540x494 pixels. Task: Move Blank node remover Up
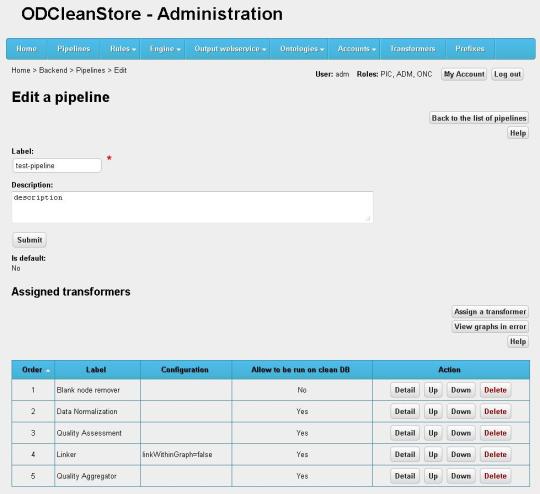433,390
